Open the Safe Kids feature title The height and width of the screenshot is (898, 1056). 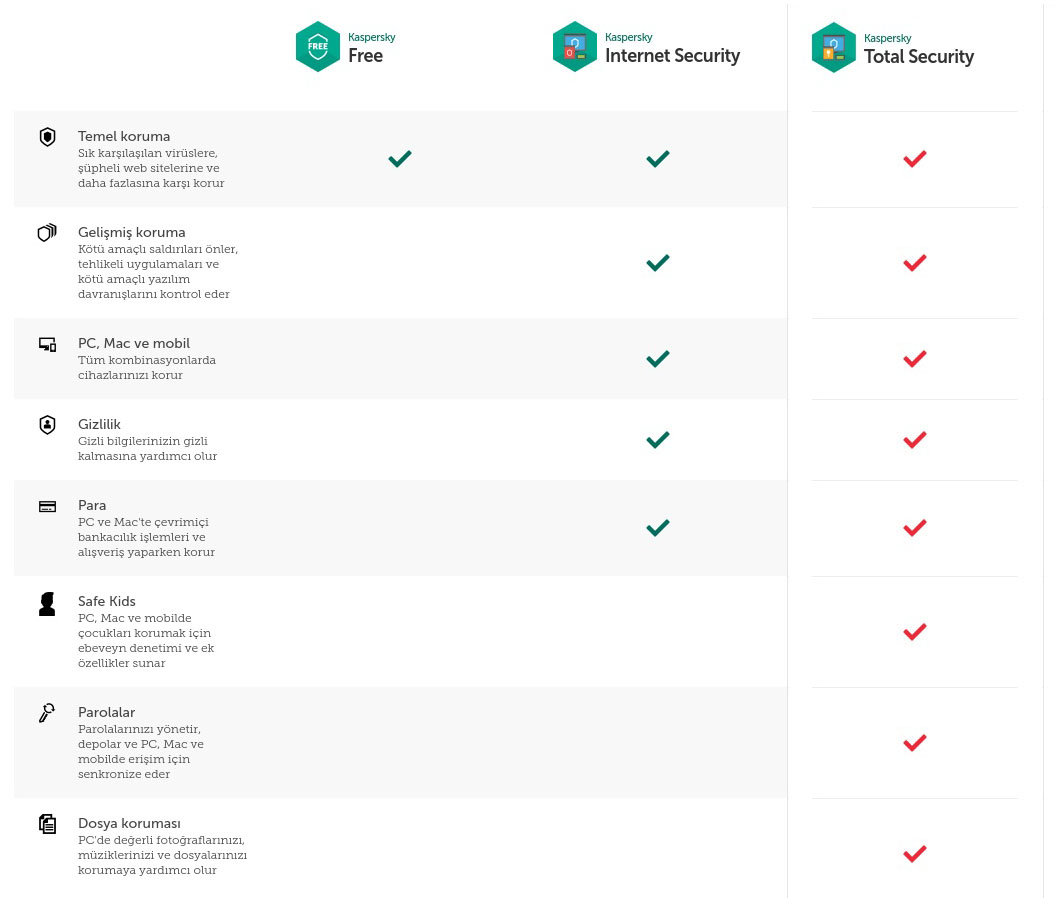click(x=107, y=601)
